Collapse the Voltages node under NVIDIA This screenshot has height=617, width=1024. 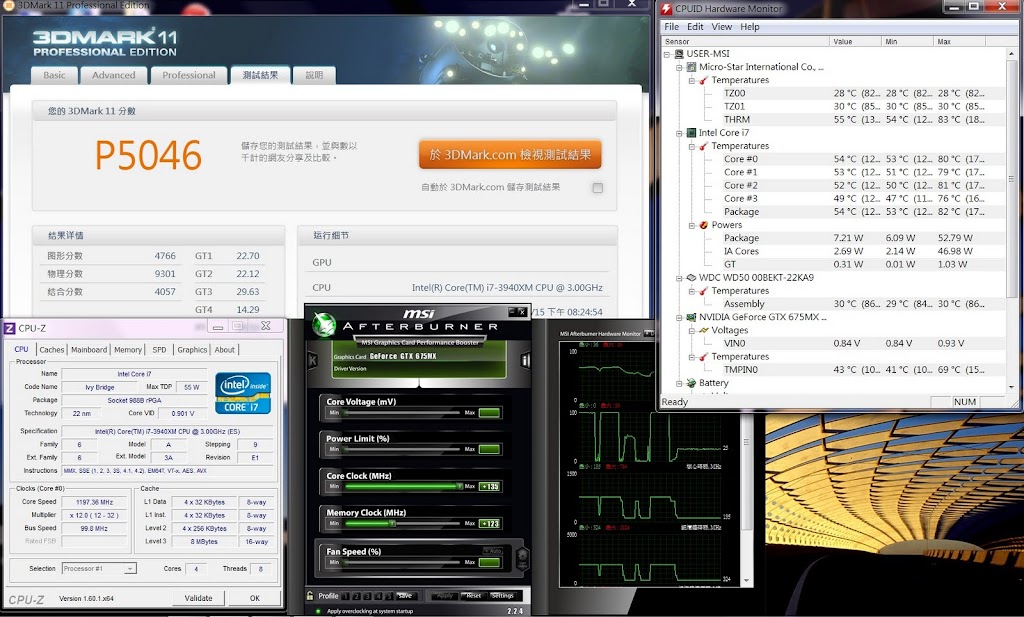[692, 330]
